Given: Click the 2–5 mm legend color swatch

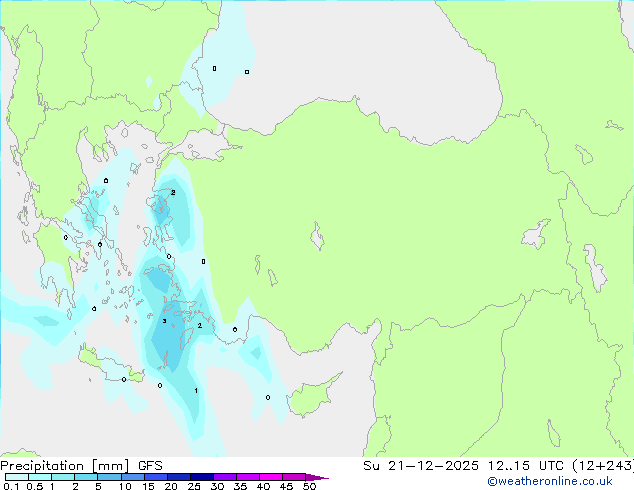Looking at the screenshot, I should point(87,477).
